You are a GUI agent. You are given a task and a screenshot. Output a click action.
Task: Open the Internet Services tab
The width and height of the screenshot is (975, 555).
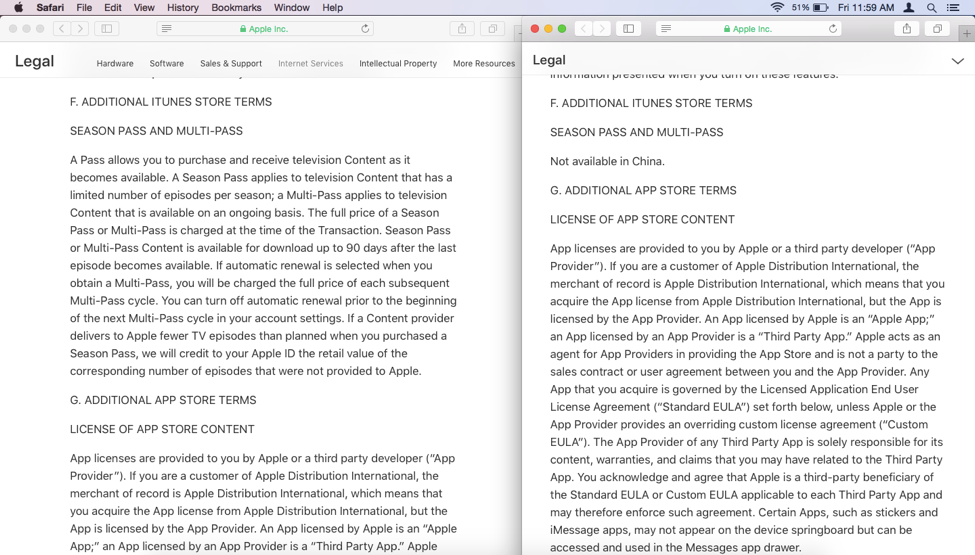coord(310,63)
